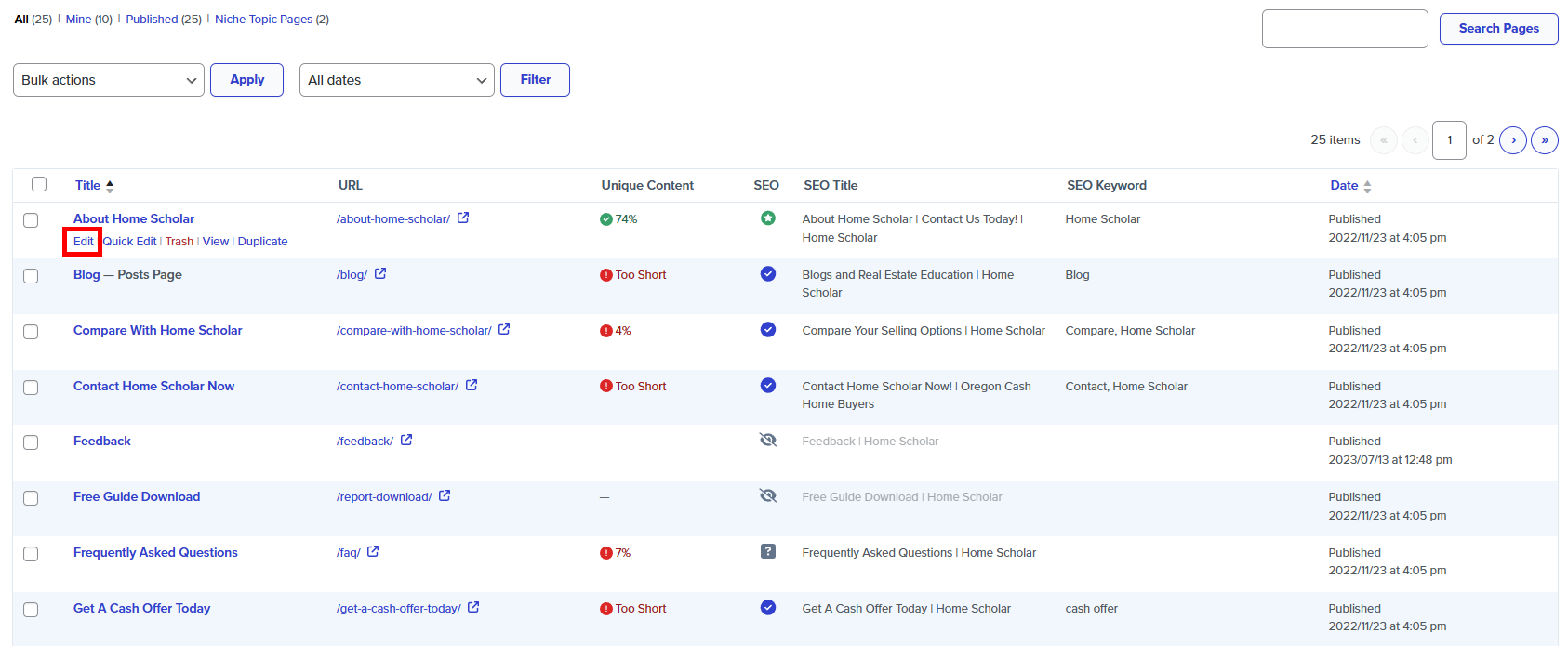Open external link icon next to /faq/
The image size is (1568, 646).
[x=373, y=552]
